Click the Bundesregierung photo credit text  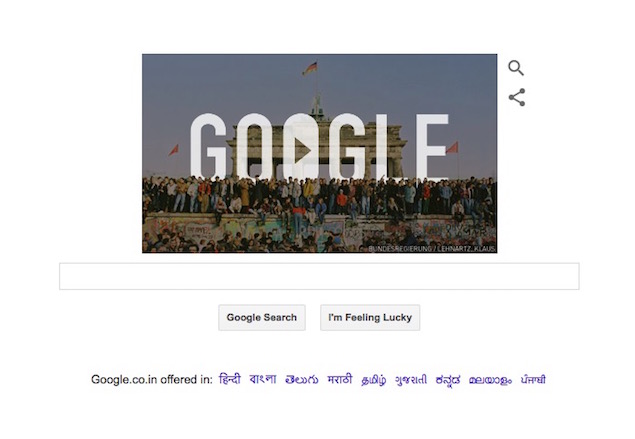pos(432,249)
